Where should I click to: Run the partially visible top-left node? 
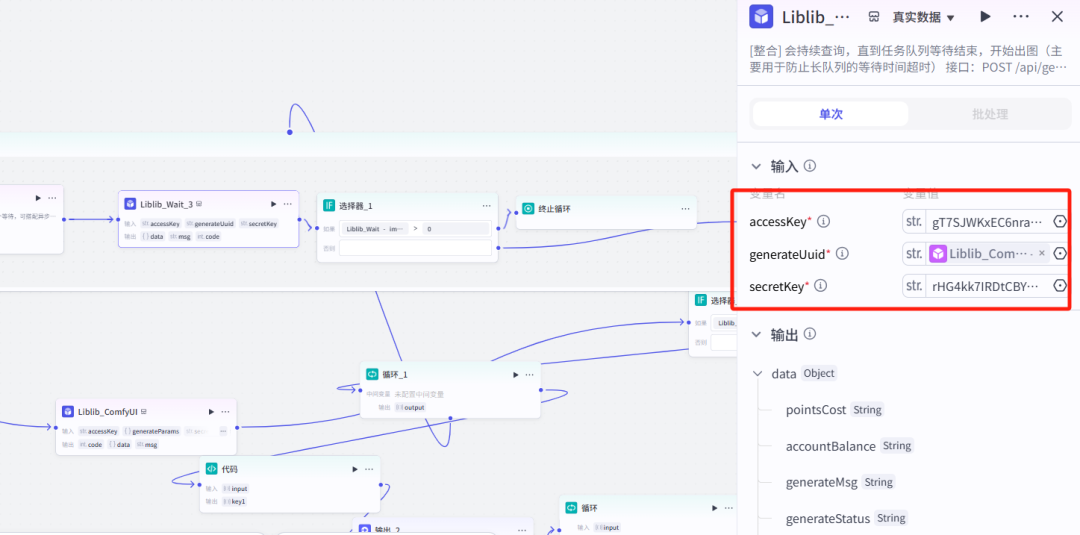[x=38, y=198]
